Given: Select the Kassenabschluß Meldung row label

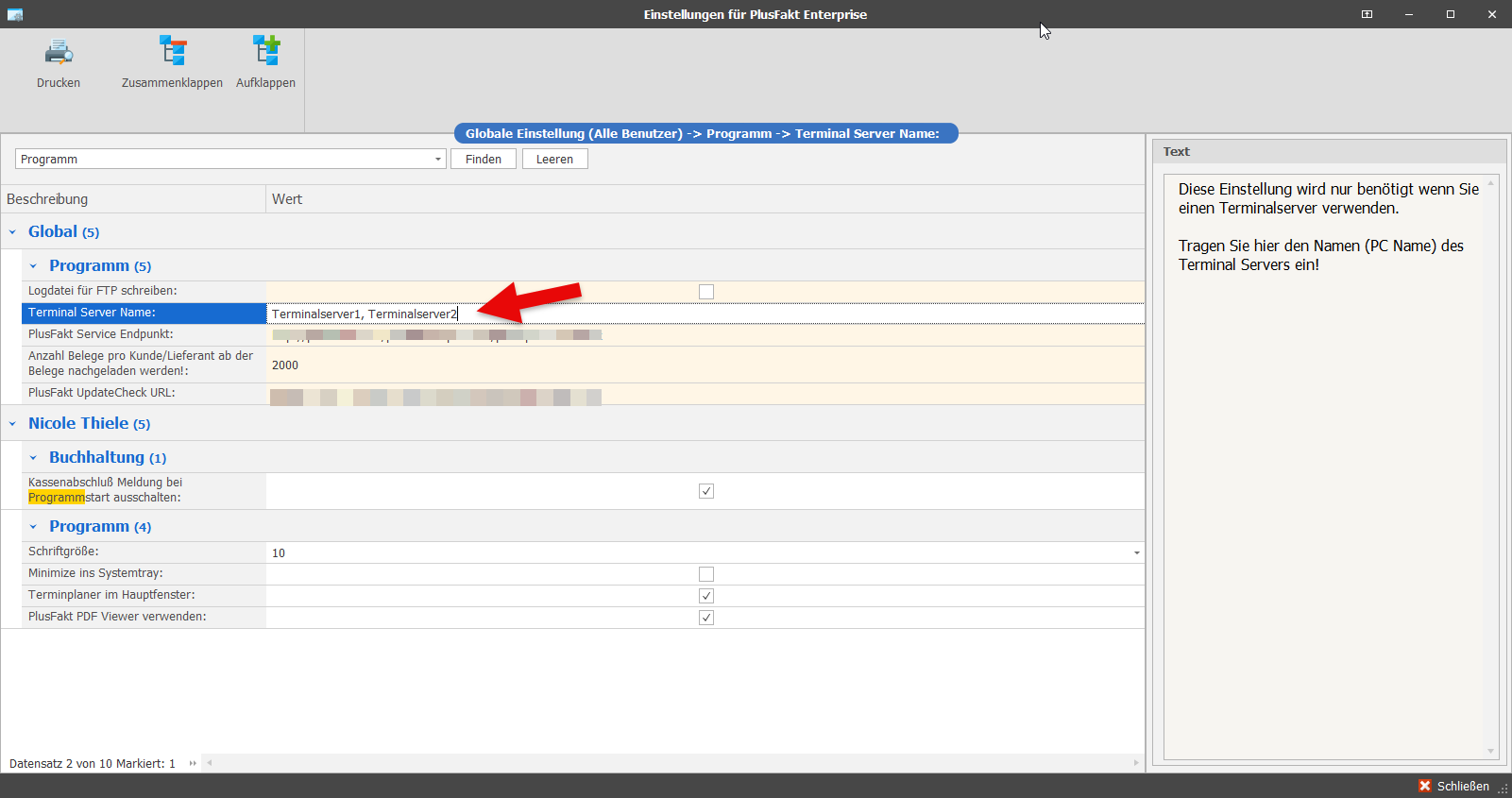Looking at the screenshot, I should coord(144,490).
